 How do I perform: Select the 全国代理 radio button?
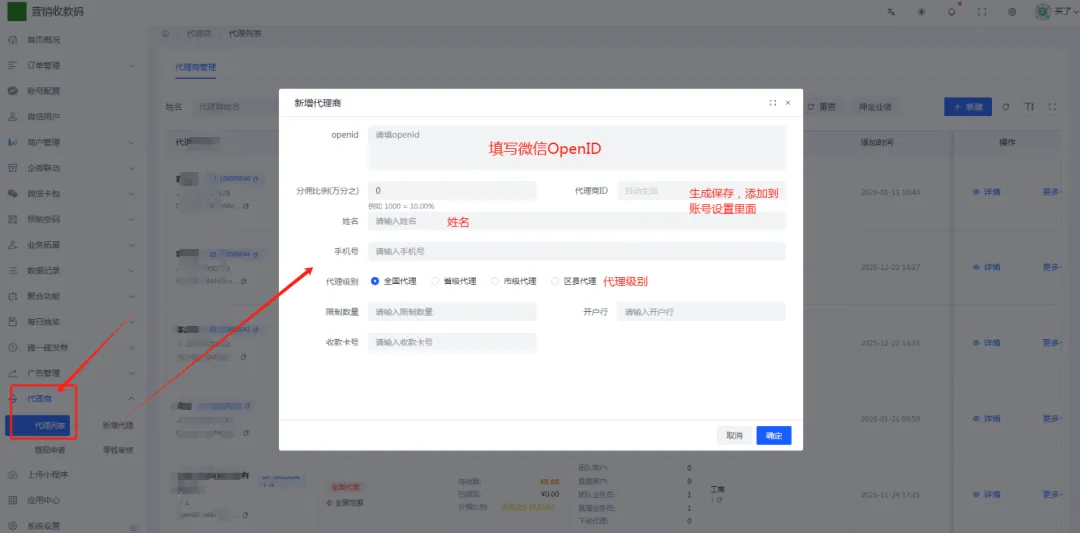(x=375, y=281)
